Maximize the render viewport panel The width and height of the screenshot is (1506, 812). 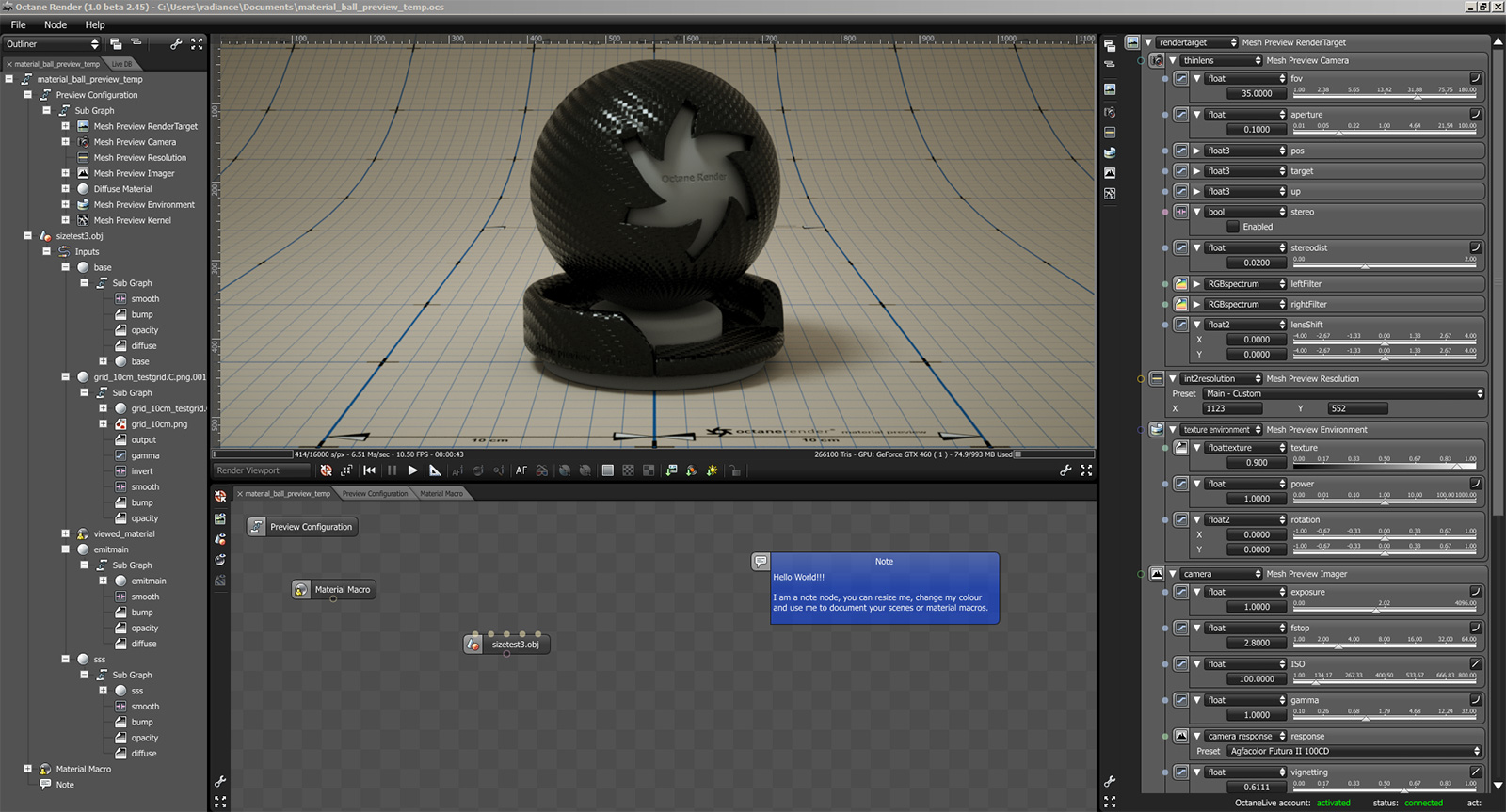coord(1086,470)
